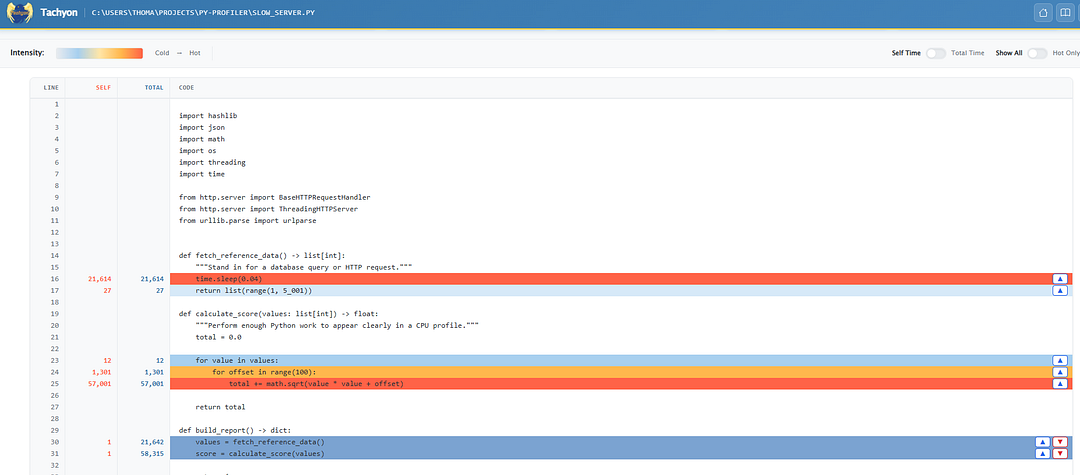Viewport: 1080px width, 475px height.
Task: Click self value 21,614 on line 16
Action: (100, 279)
